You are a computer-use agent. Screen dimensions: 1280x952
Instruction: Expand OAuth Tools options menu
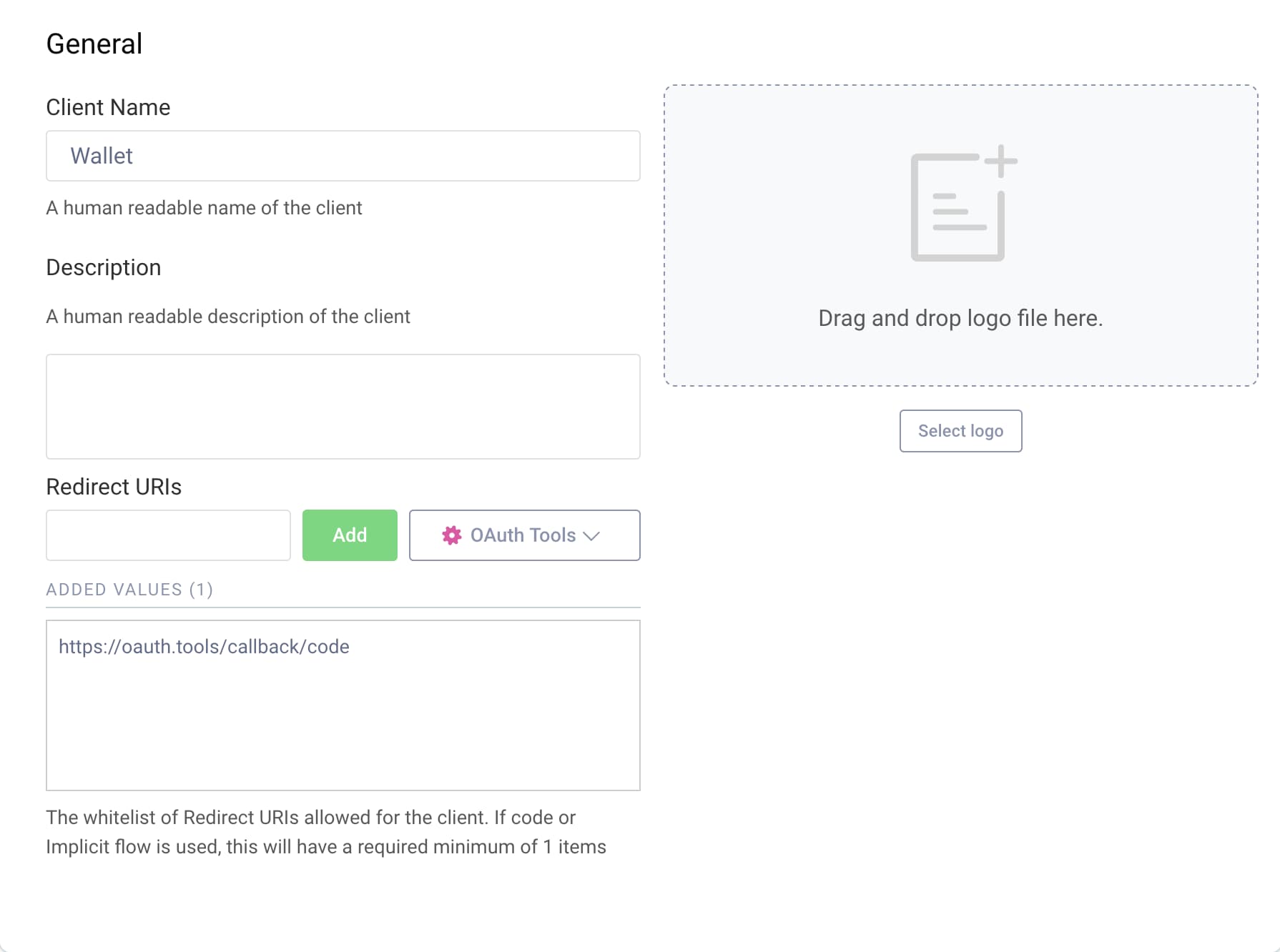[x=524, y=535]
